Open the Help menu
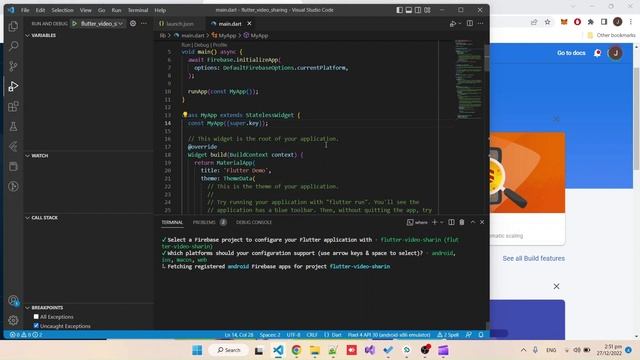Image resolution: width=640 pixels, height=360 pixels. coord(160,10)
